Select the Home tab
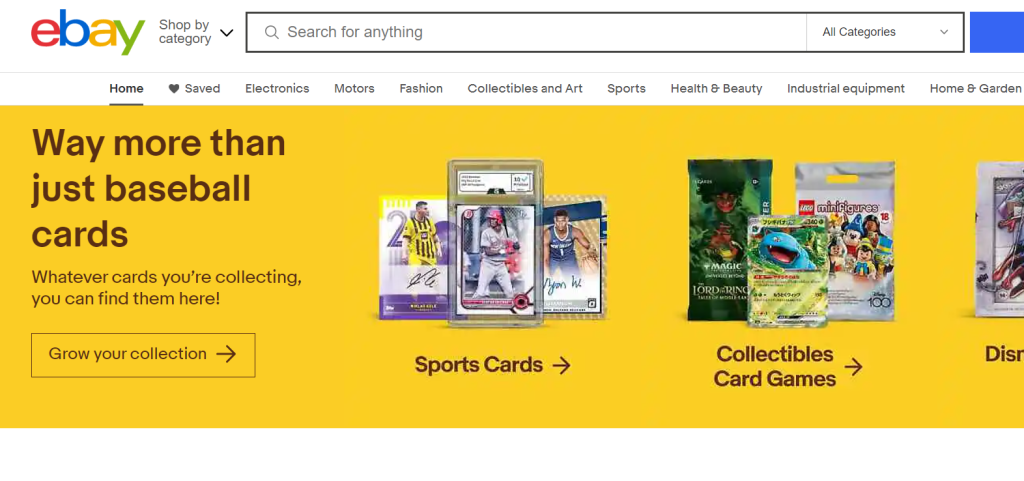1024x481 pixels. (126, 89)
